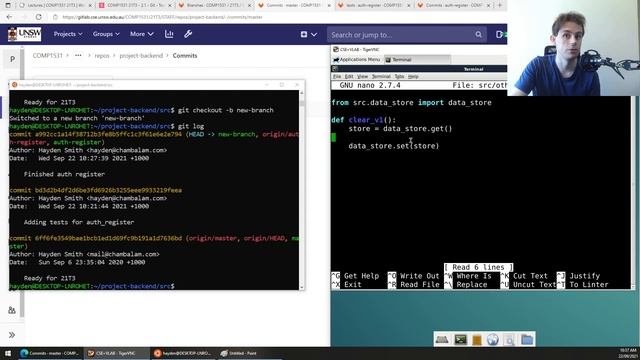640x360 pixels.
Task: Open the Projects dropdown menu
Action: 68,34
